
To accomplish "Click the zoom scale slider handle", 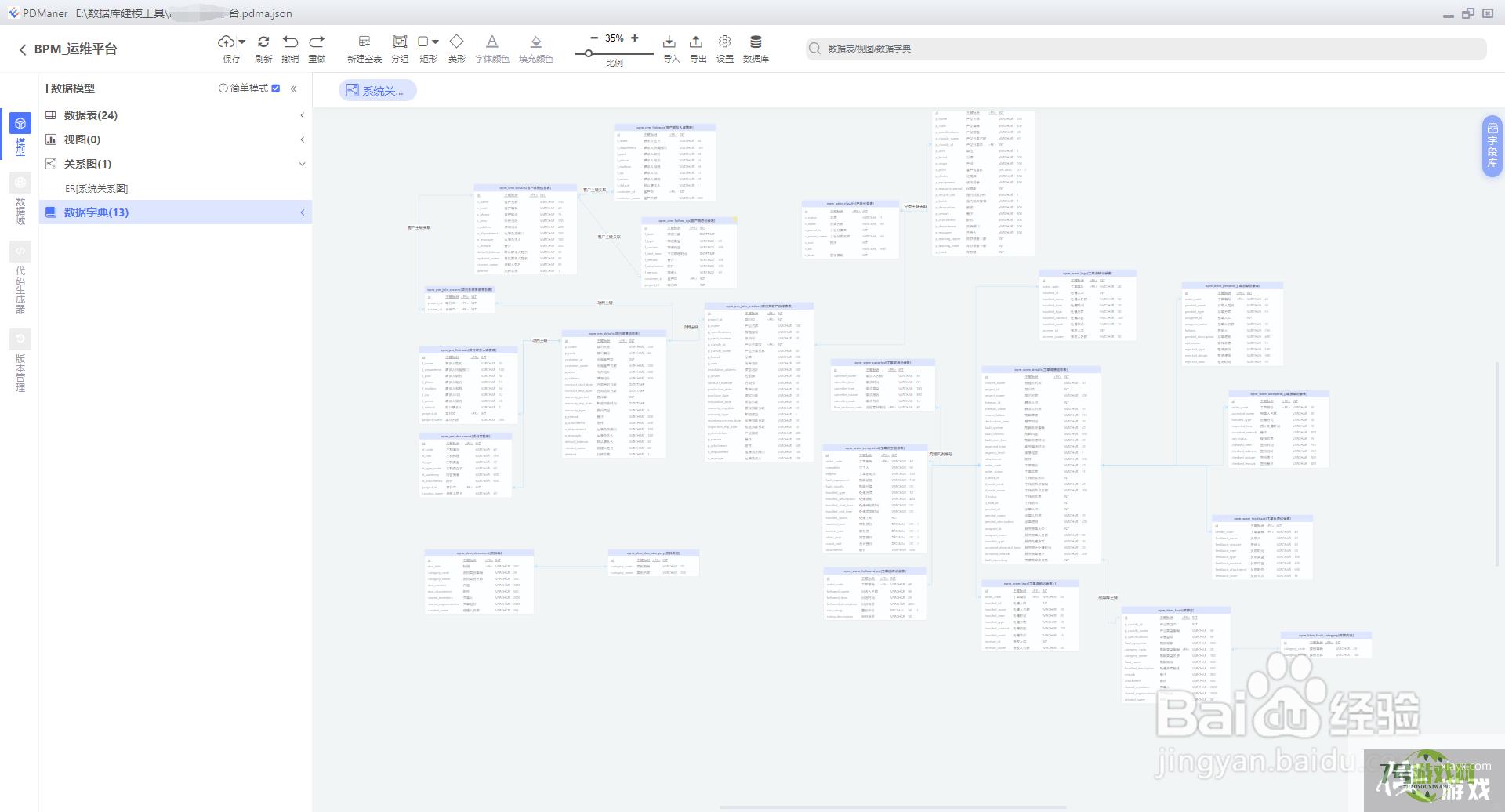I will click(589, 53).
